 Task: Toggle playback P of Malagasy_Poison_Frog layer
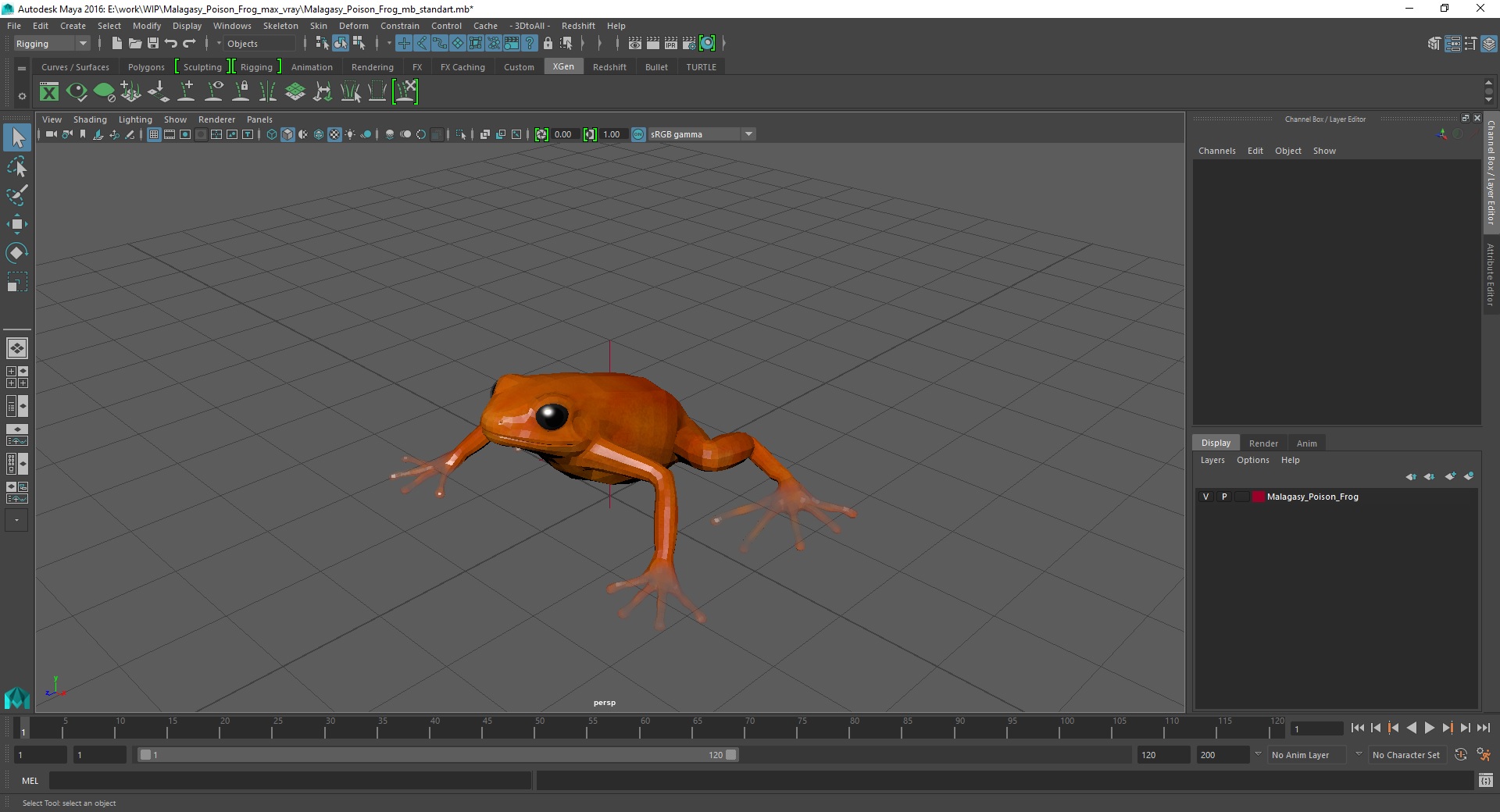pos(1224,497)
